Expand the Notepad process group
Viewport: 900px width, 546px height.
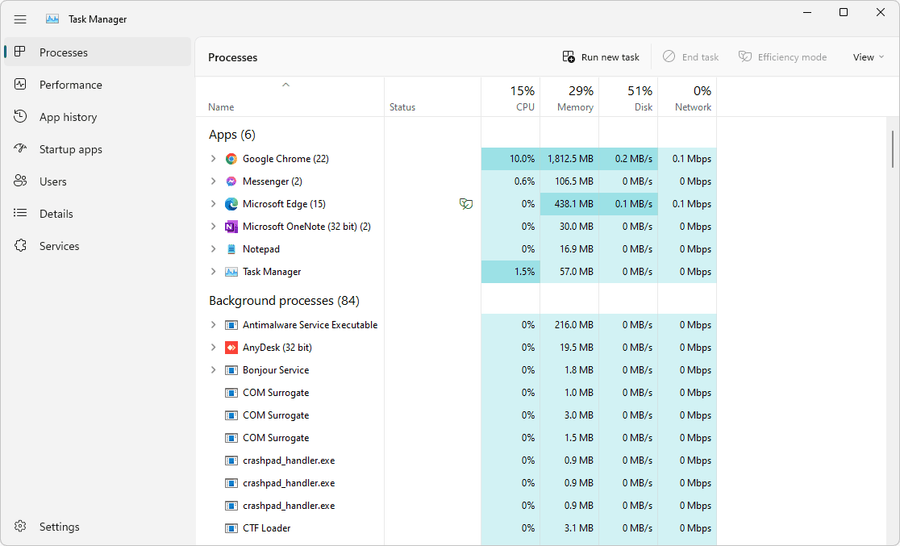(213, 249)
